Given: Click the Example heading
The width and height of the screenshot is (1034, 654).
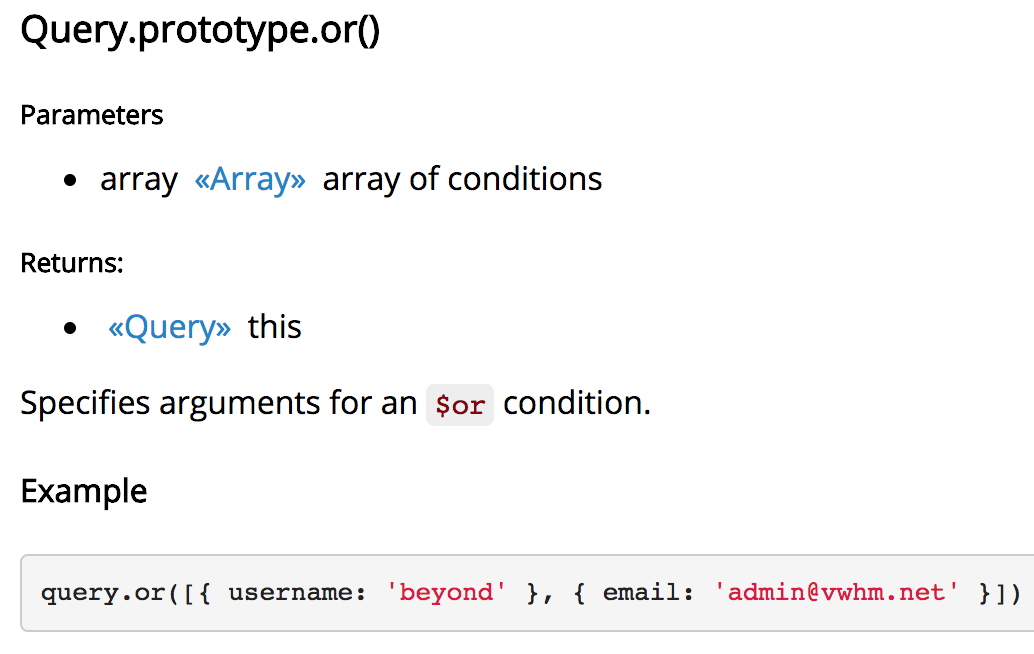Looking at the screenshot, I should click(x=84, y=491).
